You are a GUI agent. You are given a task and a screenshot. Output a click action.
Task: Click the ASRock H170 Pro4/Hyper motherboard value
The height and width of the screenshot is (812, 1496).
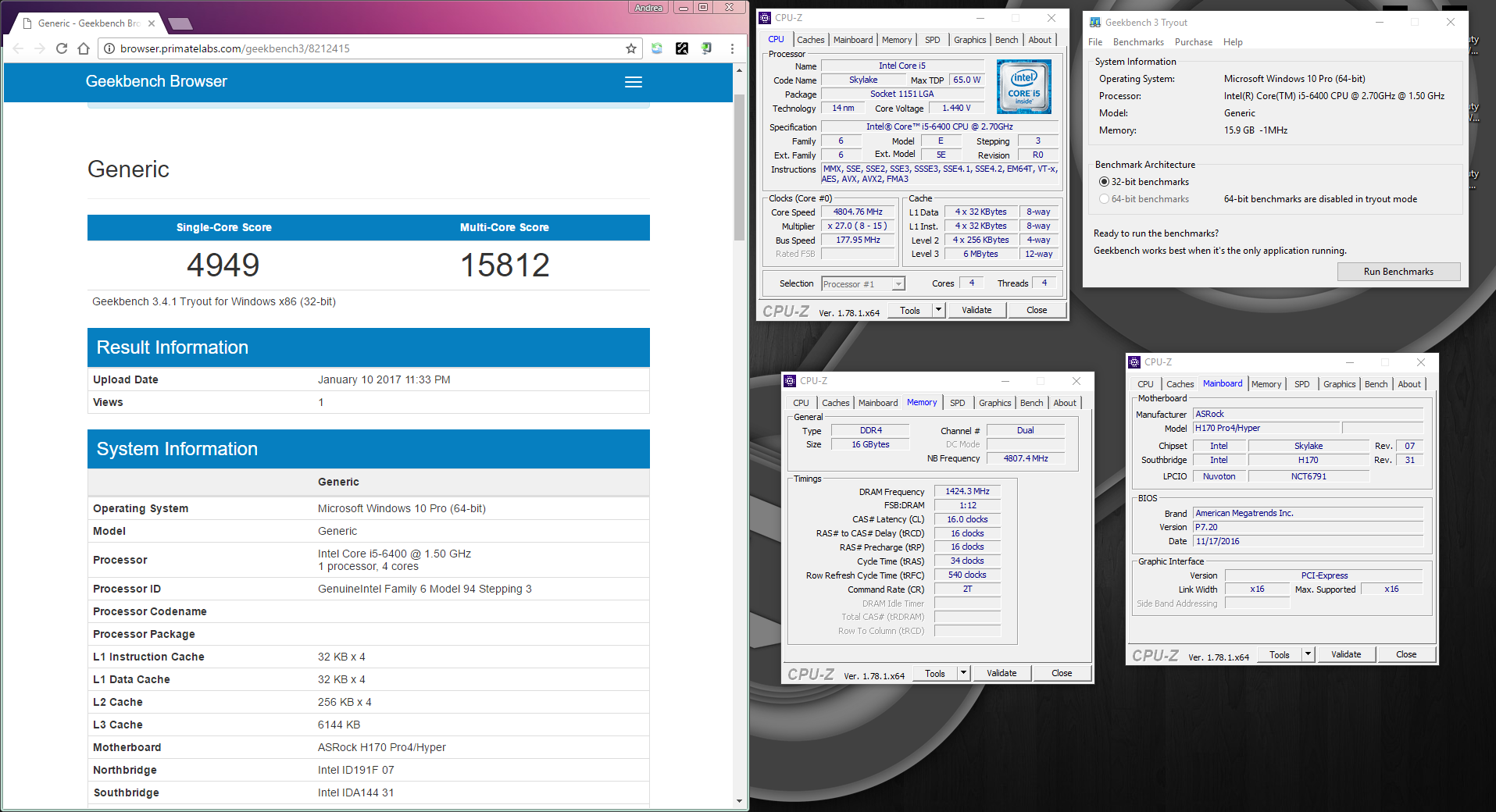coord(382,747)
